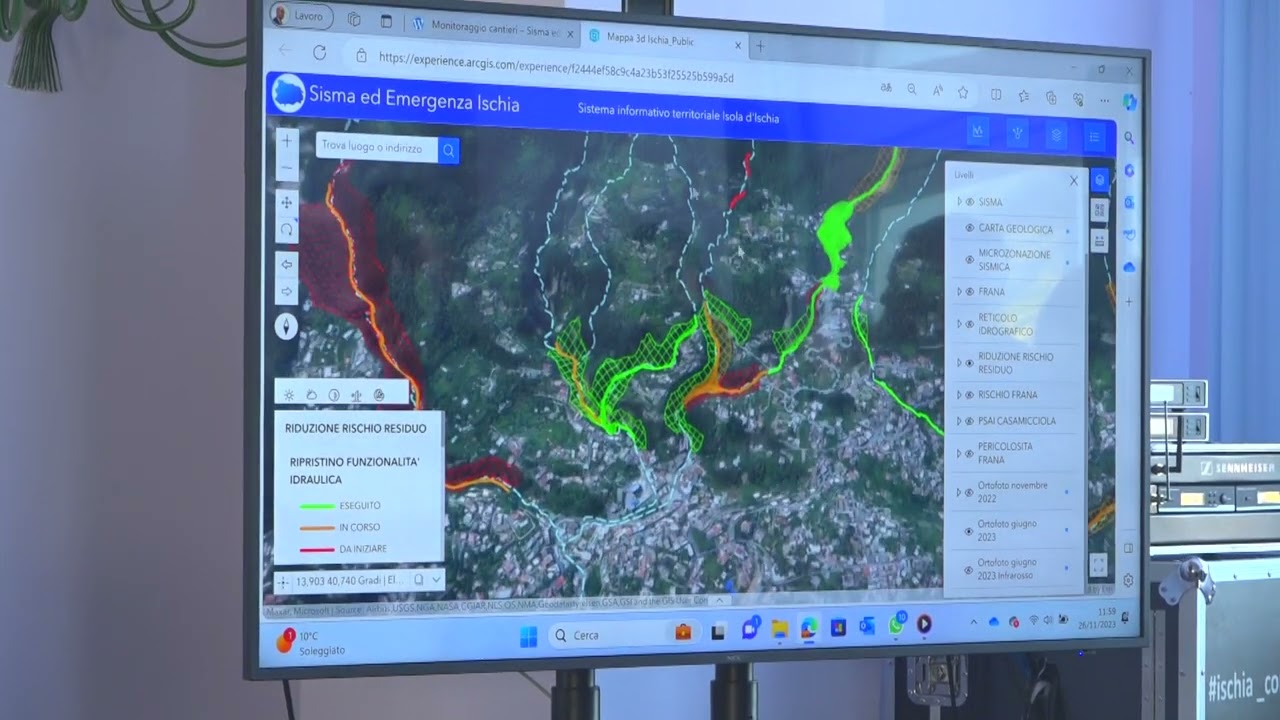This screenshot has height=720, width=1280.
Task: Open the measurement tool in the map toolbar
Action: 356,395
